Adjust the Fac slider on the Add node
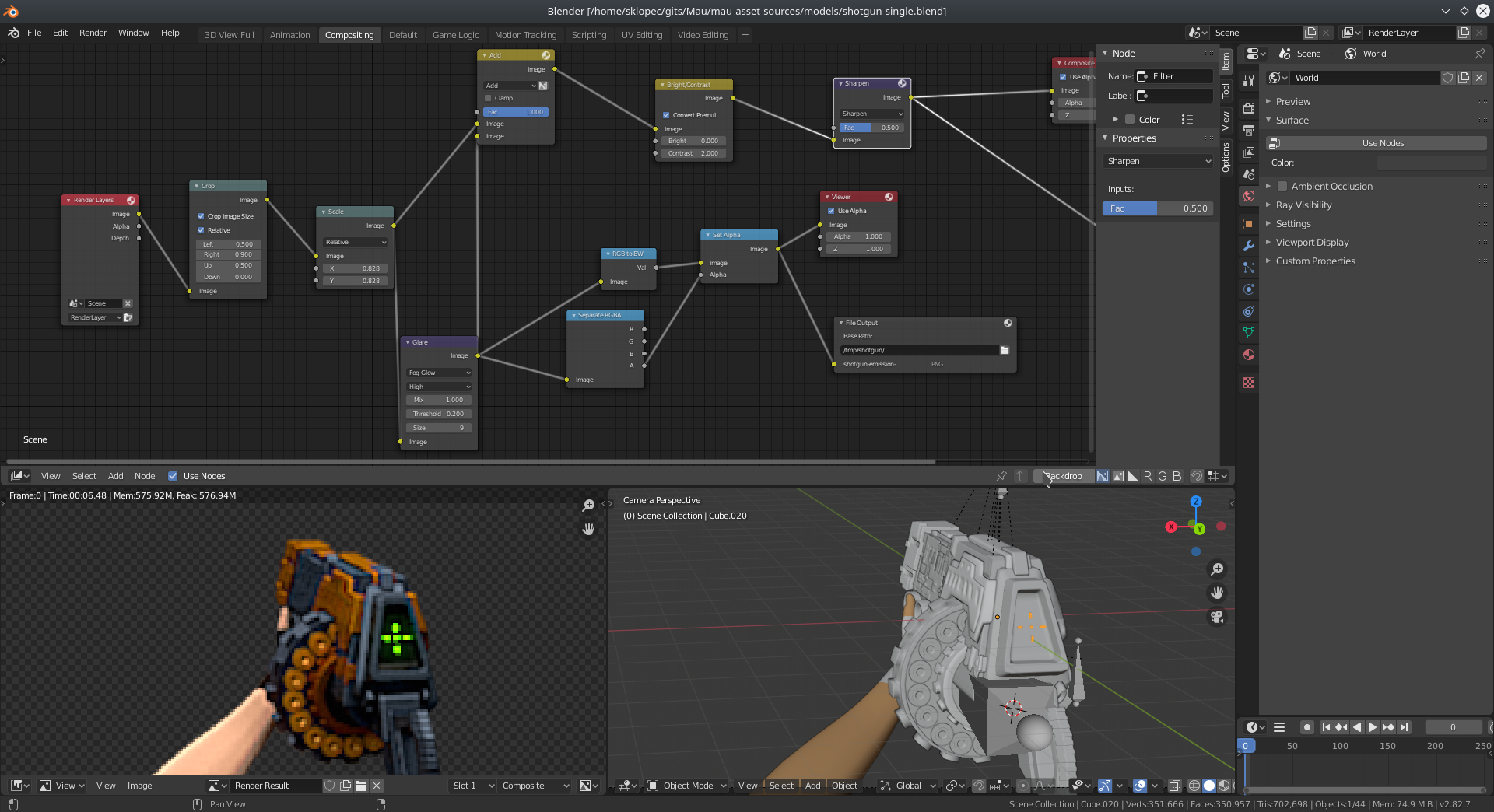 click(x=516, y=112)
